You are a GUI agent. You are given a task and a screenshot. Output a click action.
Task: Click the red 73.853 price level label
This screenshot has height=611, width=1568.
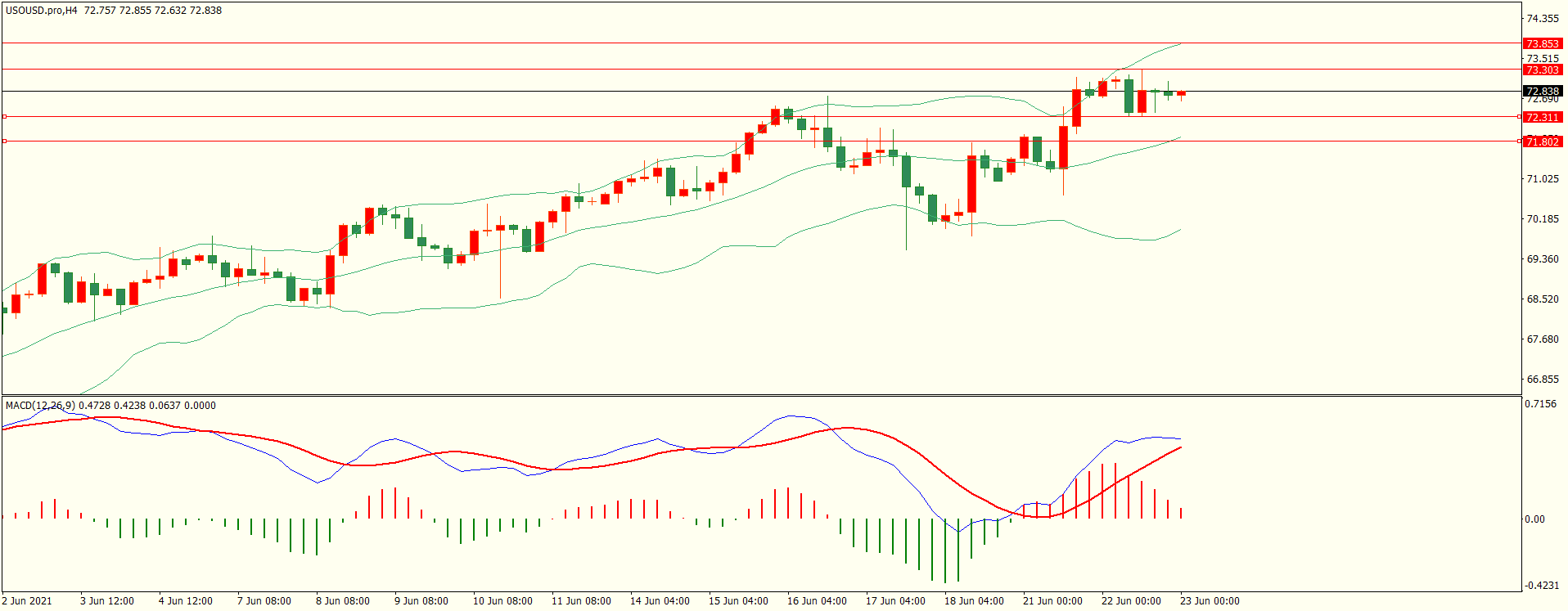click(x=1542, y=43)
